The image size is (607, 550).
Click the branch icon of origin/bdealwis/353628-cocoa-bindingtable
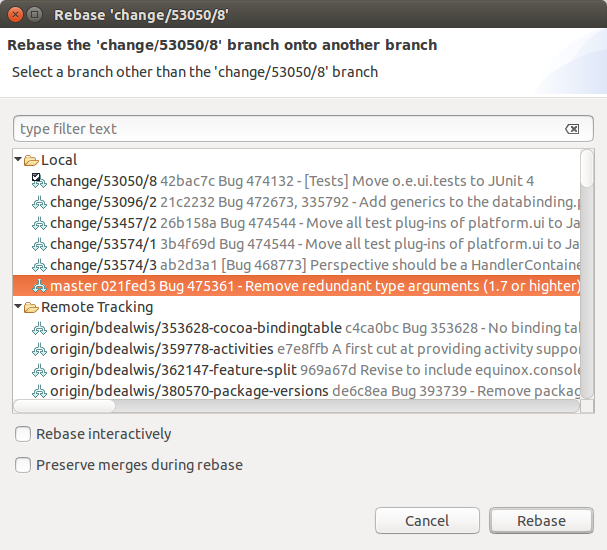pos(39,328)
